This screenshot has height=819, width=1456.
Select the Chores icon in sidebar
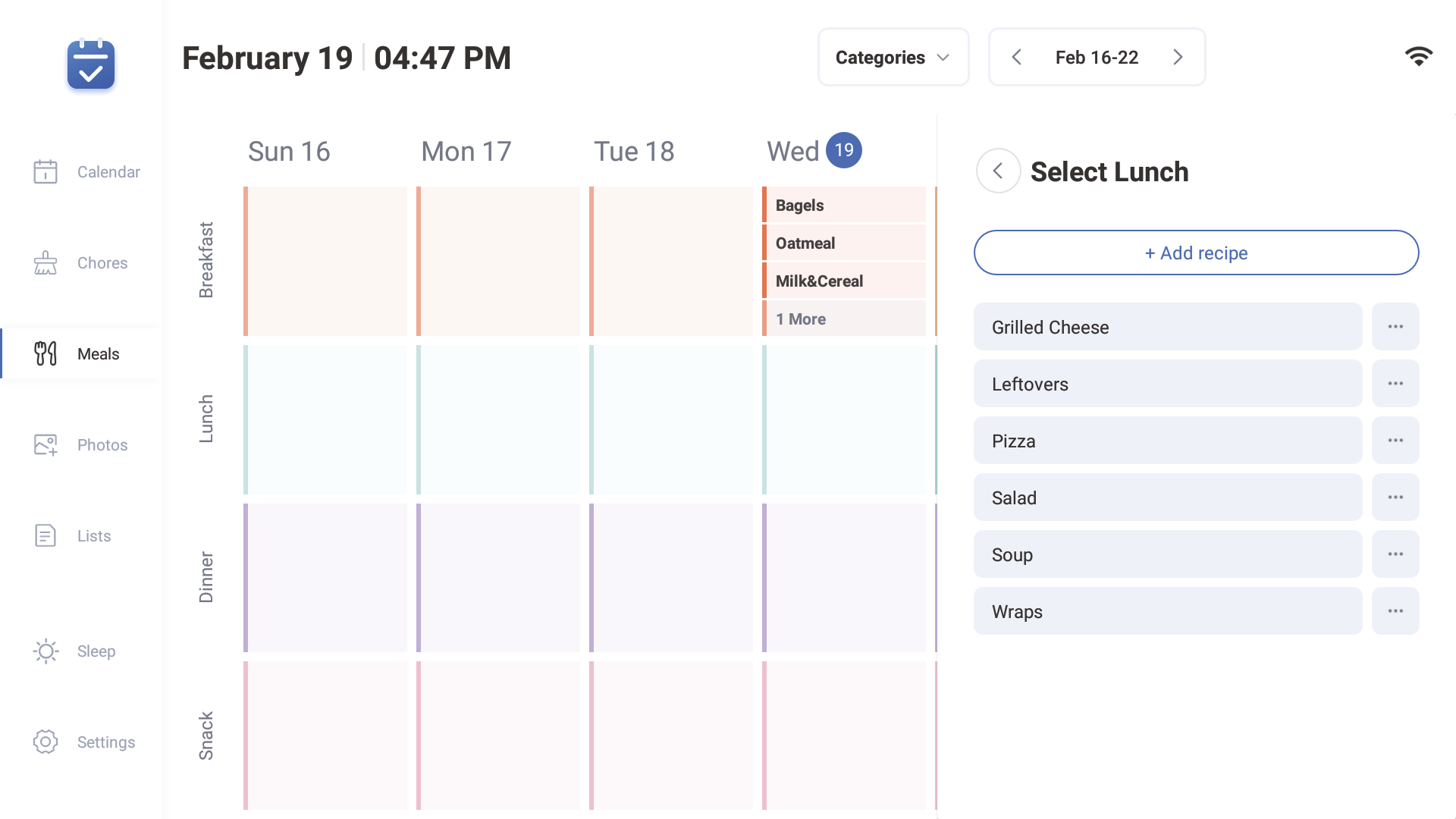click(45, 262)
